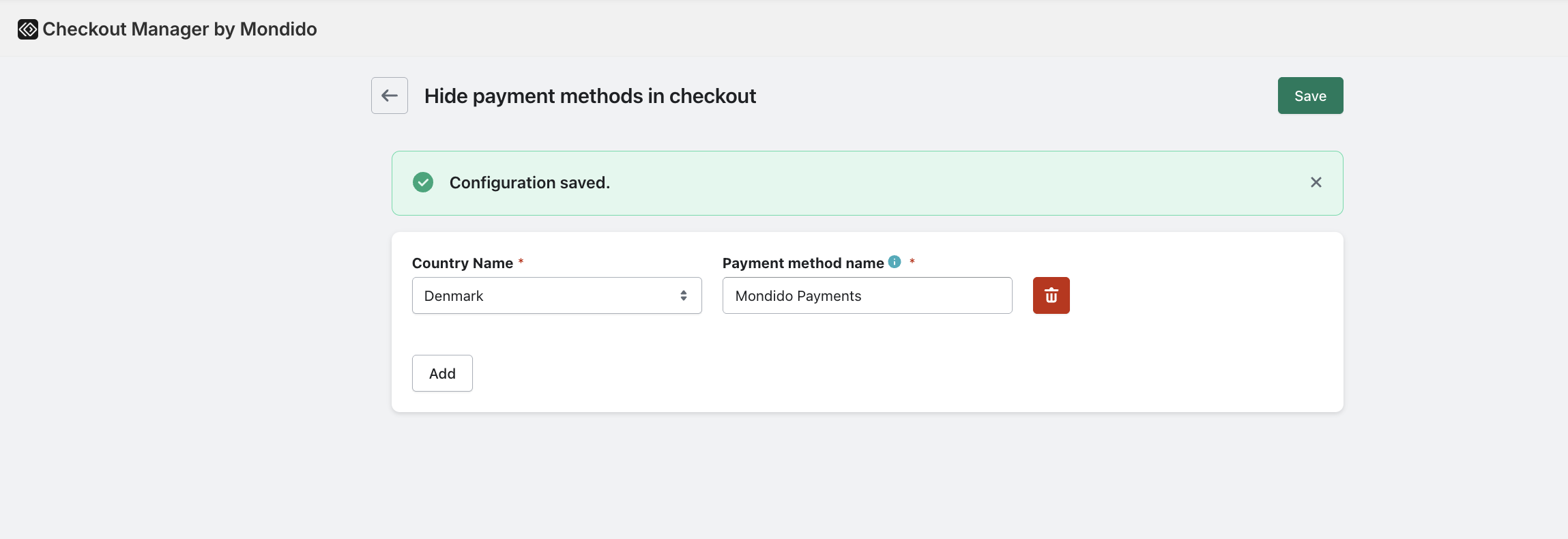Go back using the left arrow button

coord(390,96)
